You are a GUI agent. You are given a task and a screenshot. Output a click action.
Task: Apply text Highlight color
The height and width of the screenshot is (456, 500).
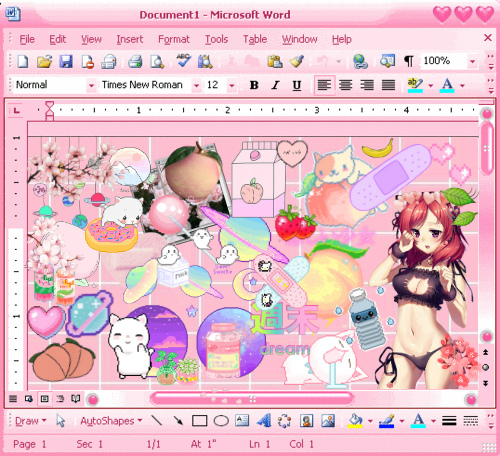(415, 85)
